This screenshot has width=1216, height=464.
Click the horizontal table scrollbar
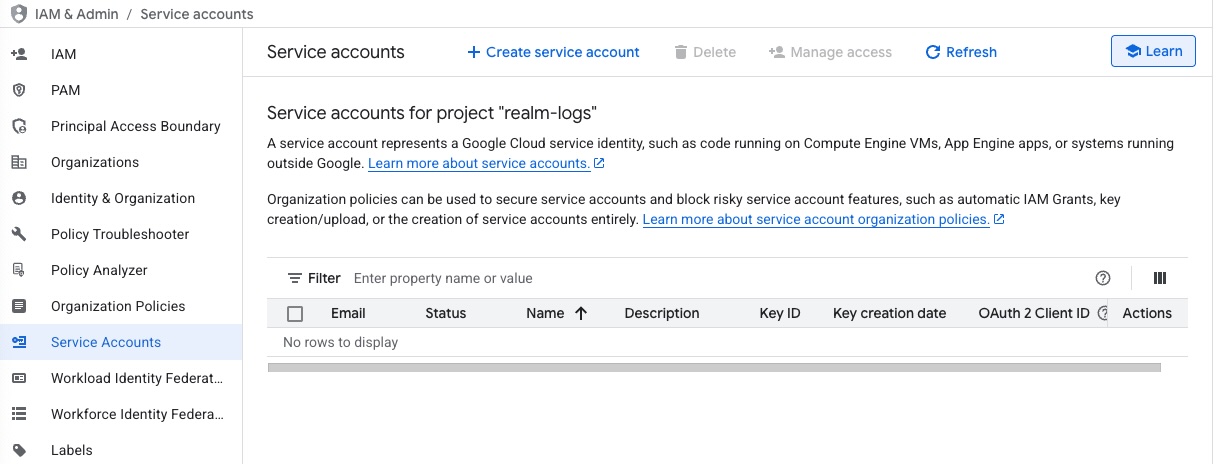click(714, 368)
